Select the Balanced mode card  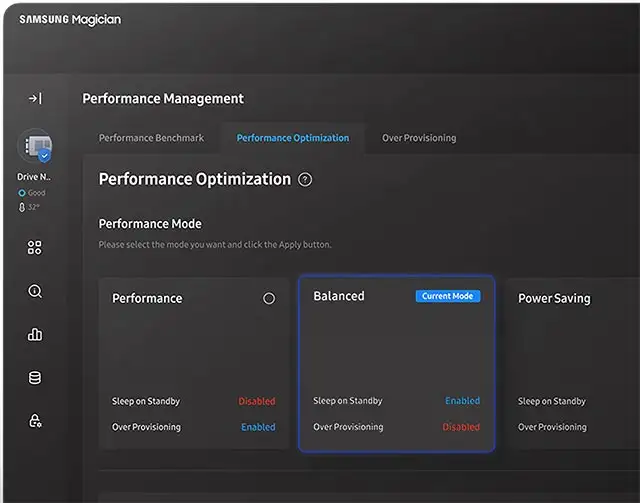point(397,364)
